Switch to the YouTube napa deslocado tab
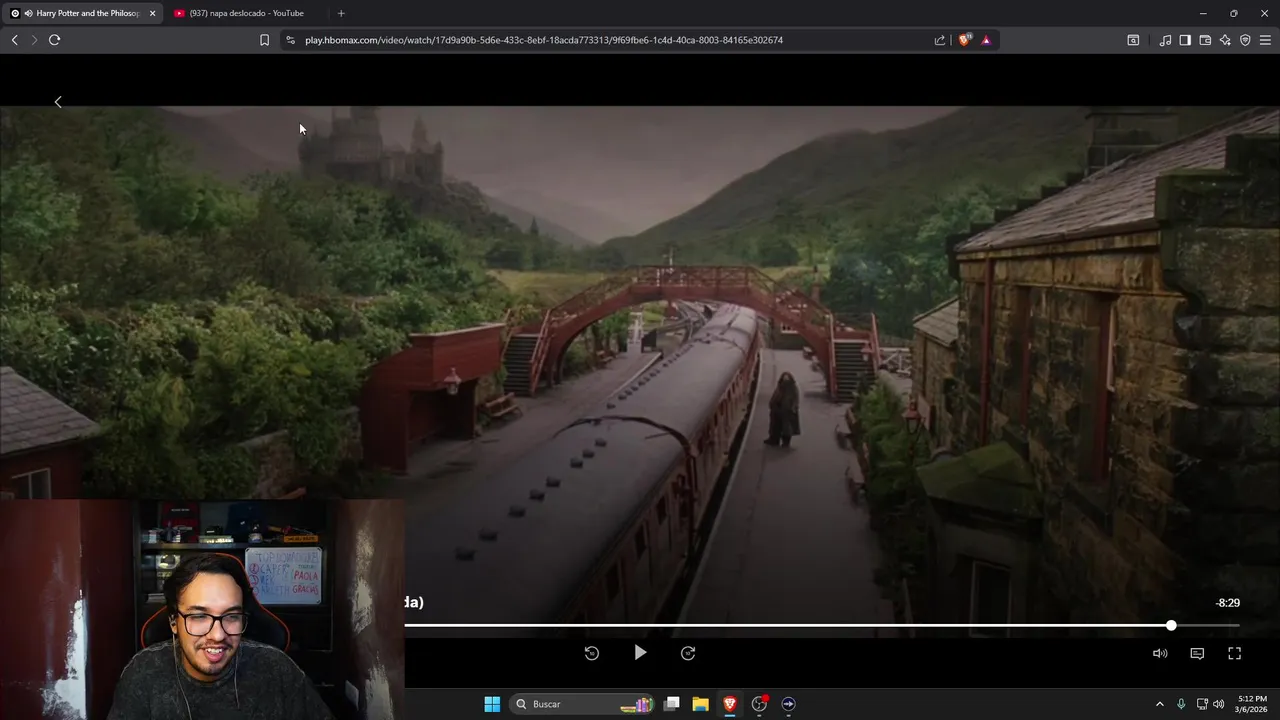This screenshot has height=720, width=1280. click(246, 13)
